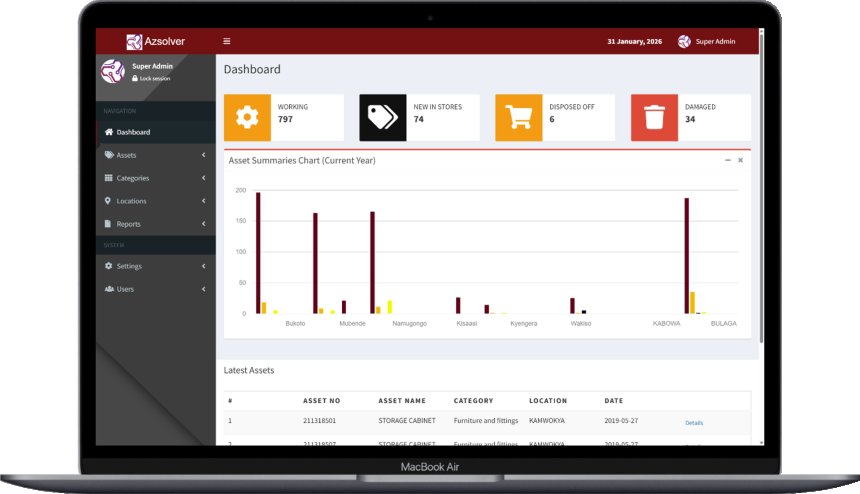Click the Damaged trash bin icon
Screen dimensions: 860x494
[x=654, y=117]
